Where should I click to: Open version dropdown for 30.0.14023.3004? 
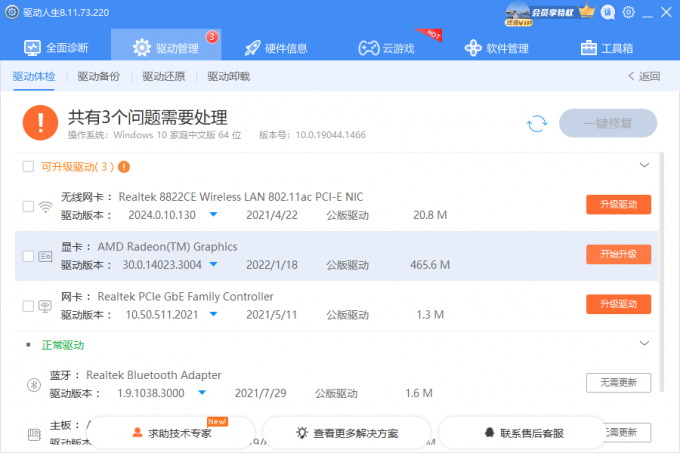point(213,264)
